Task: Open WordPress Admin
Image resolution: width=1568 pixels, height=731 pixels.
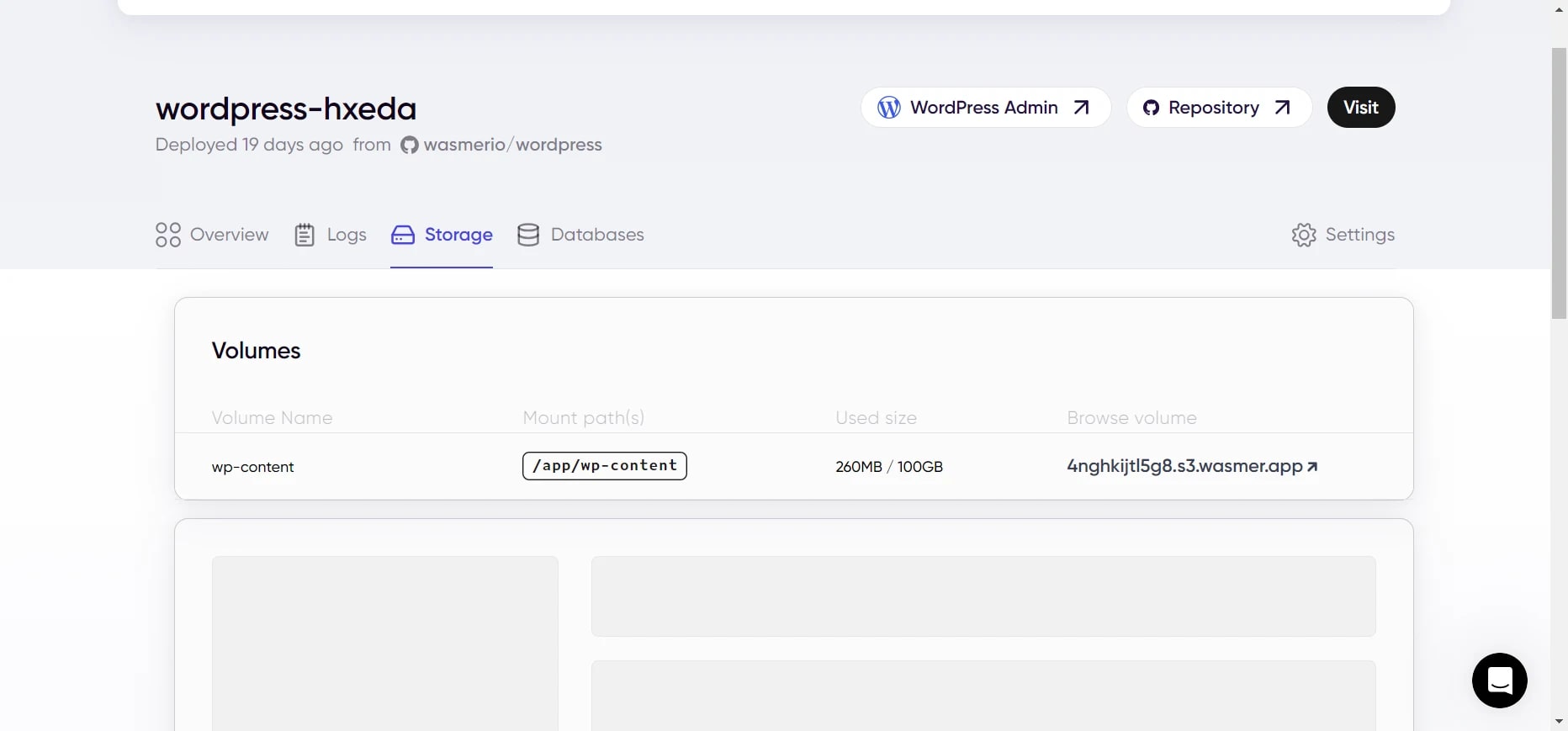Action: [x=986, y=108]
